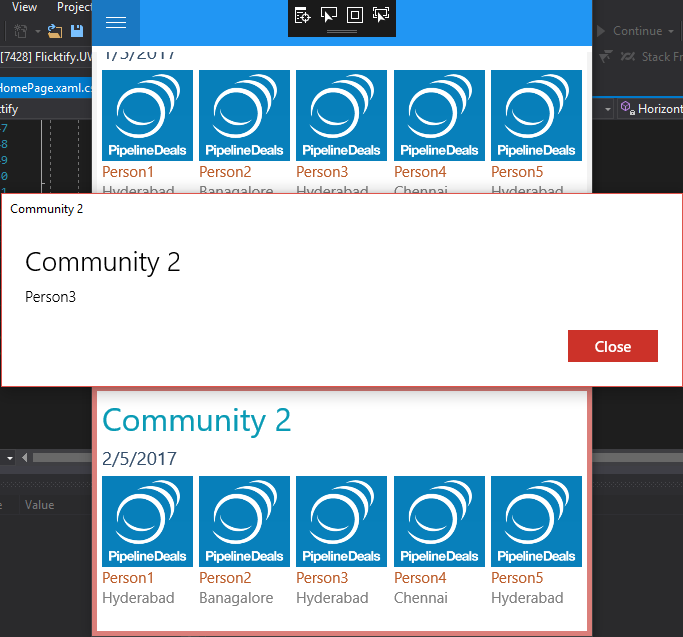Select Person2 thumbnail under Community 2

[x=244, y=521]
